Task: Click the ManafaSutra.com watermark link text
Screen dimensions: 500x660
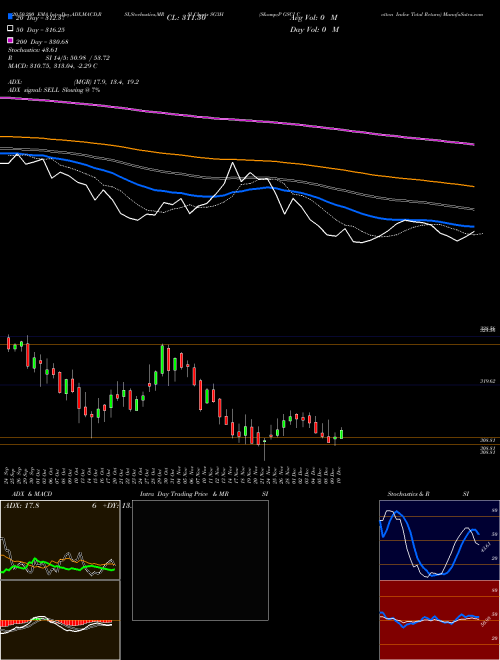Action: pos(462,14)
